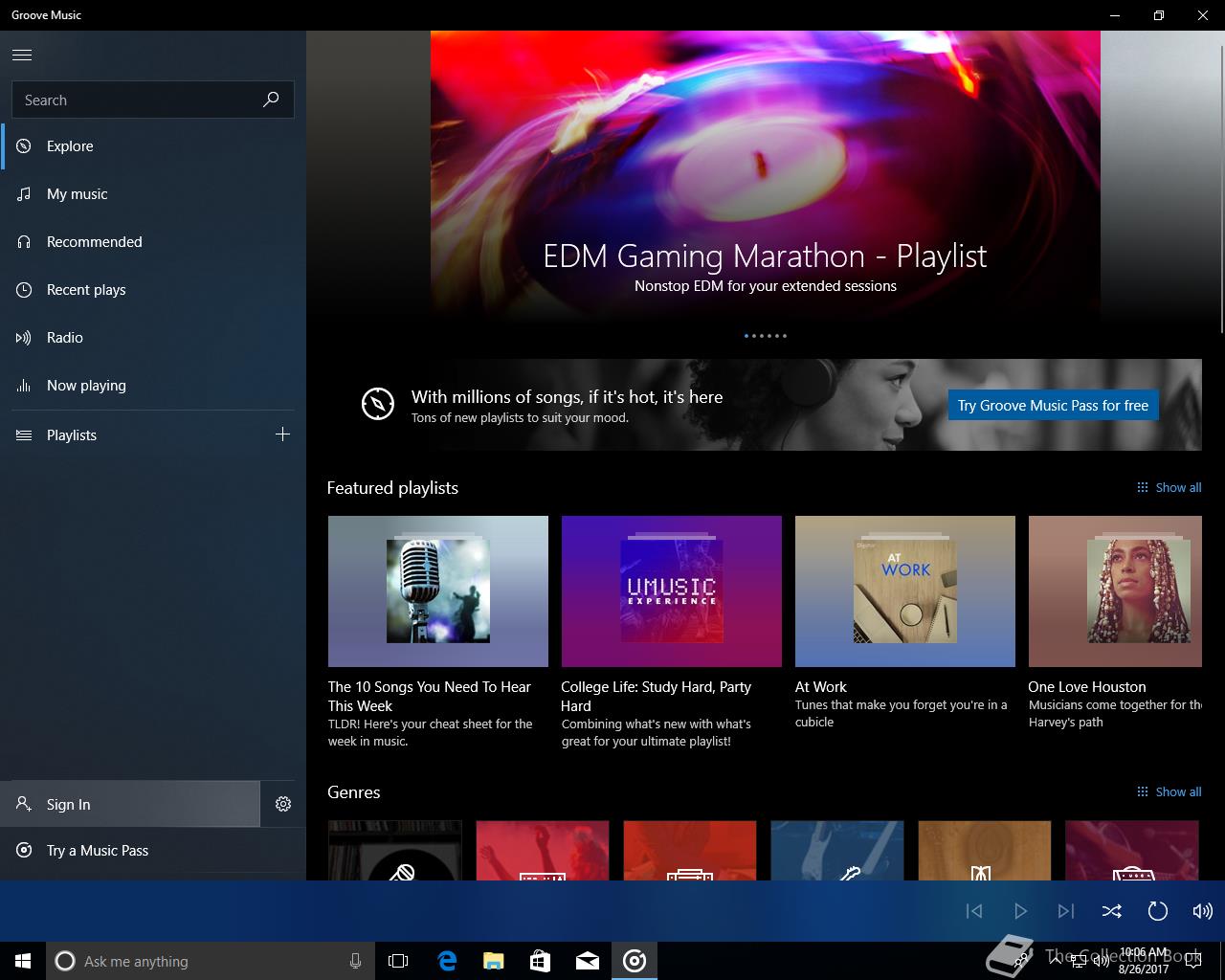Open the Windows Start menu
Screen dimensions: 1225x980
(23, 961)
